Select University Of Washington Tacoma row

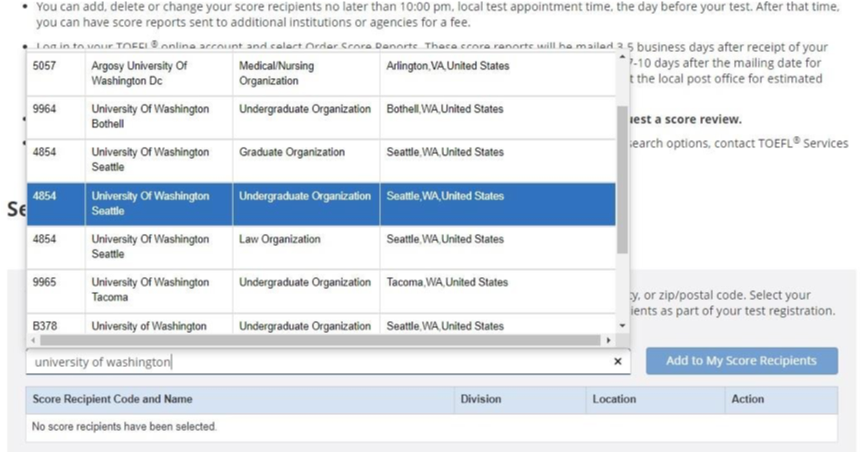pos(321,291)
